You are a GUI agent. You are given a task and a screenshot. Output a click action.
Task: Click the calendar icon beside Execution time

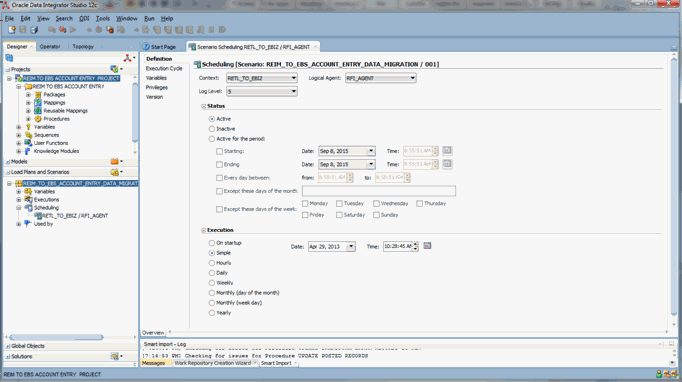tap(427, 246)
